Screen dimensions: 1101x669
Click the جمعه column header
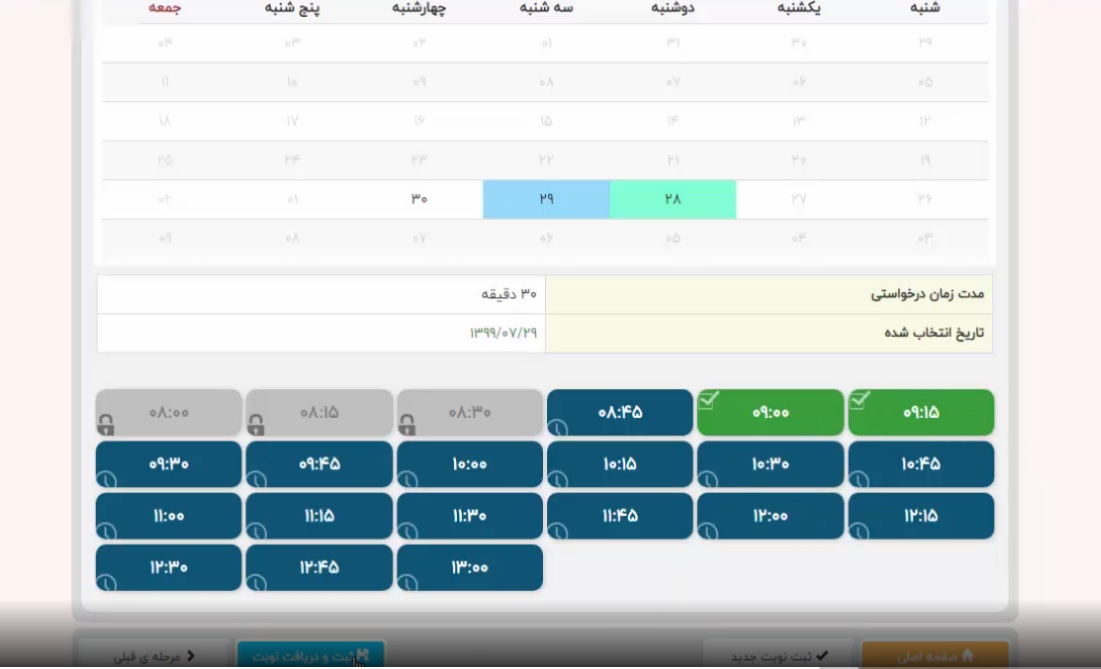(x=165, y=8)
